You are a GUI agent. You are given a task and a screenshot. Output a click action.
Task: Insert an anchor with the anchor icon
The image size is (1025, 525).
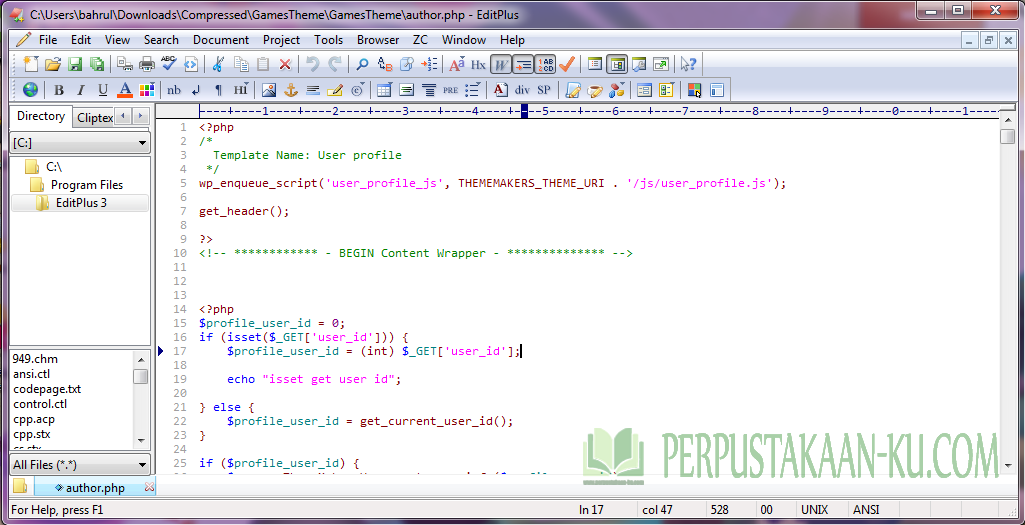click(290, 90)
